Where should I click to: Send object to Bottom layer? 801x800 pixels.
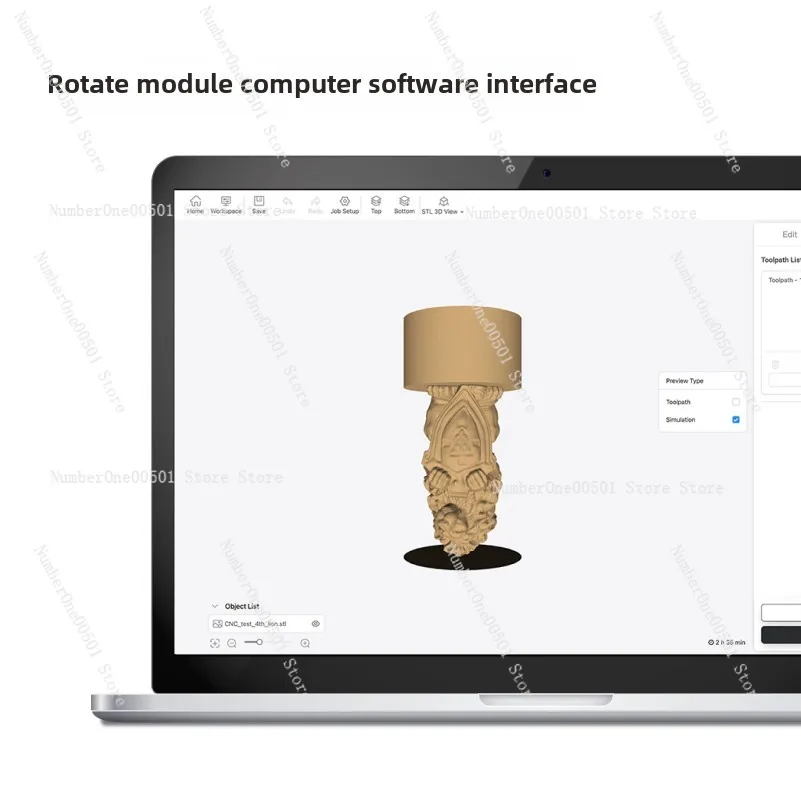[404, 204]
